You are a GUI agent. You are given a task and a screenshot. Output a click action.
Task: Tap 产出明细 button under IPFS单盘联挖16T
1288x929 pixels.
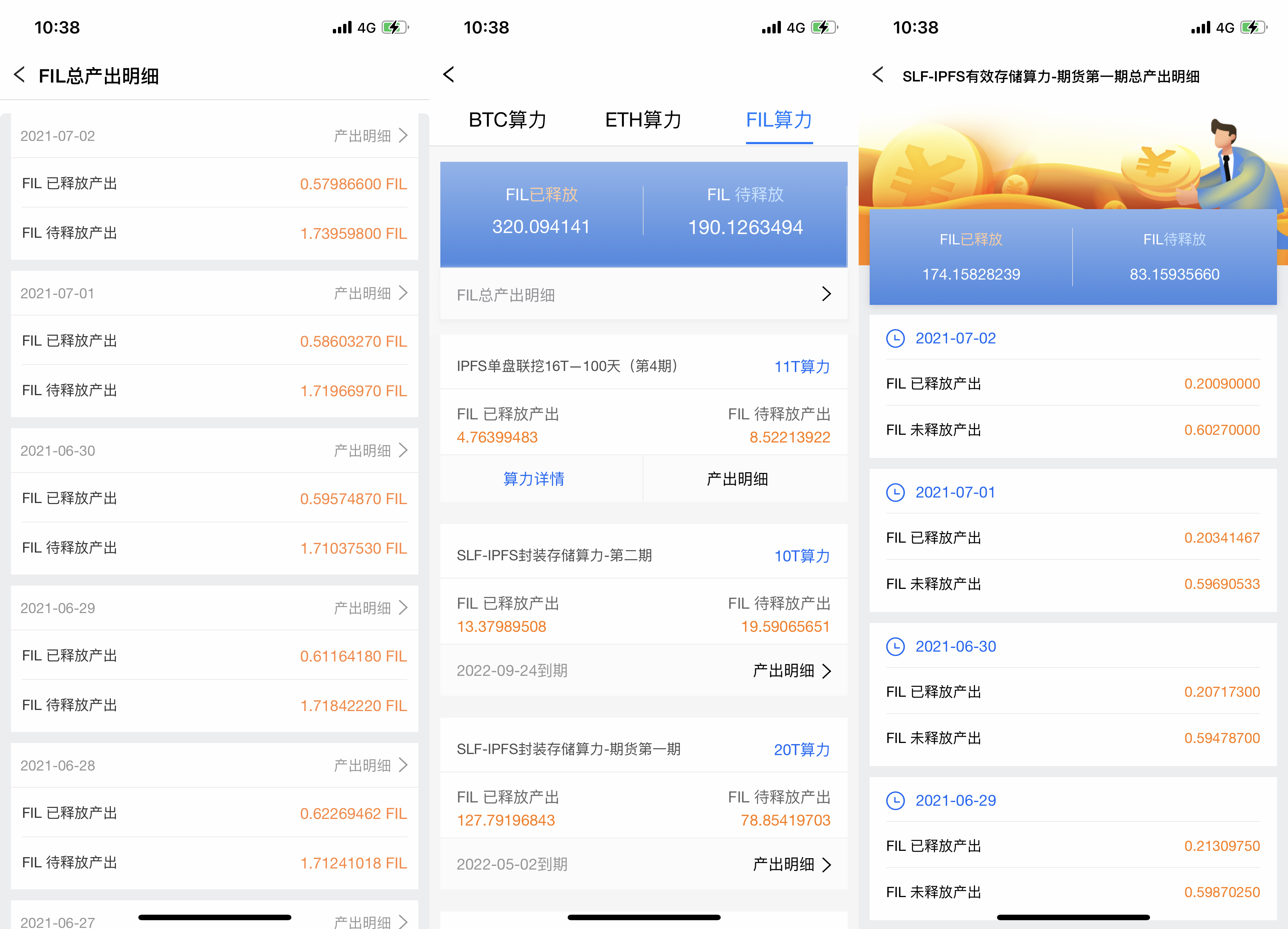(737, 479)
